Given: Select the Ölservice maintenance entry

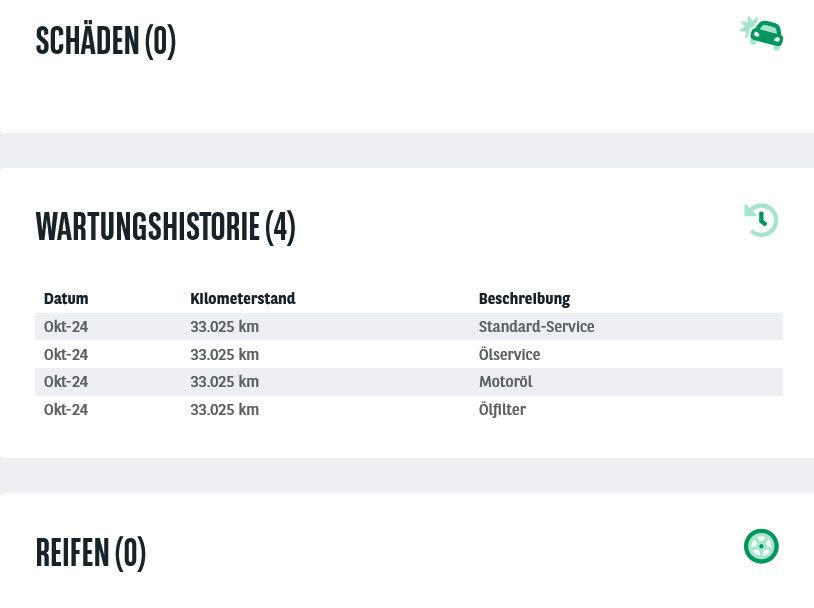Looking at the screenshot, I should (409, 355).
